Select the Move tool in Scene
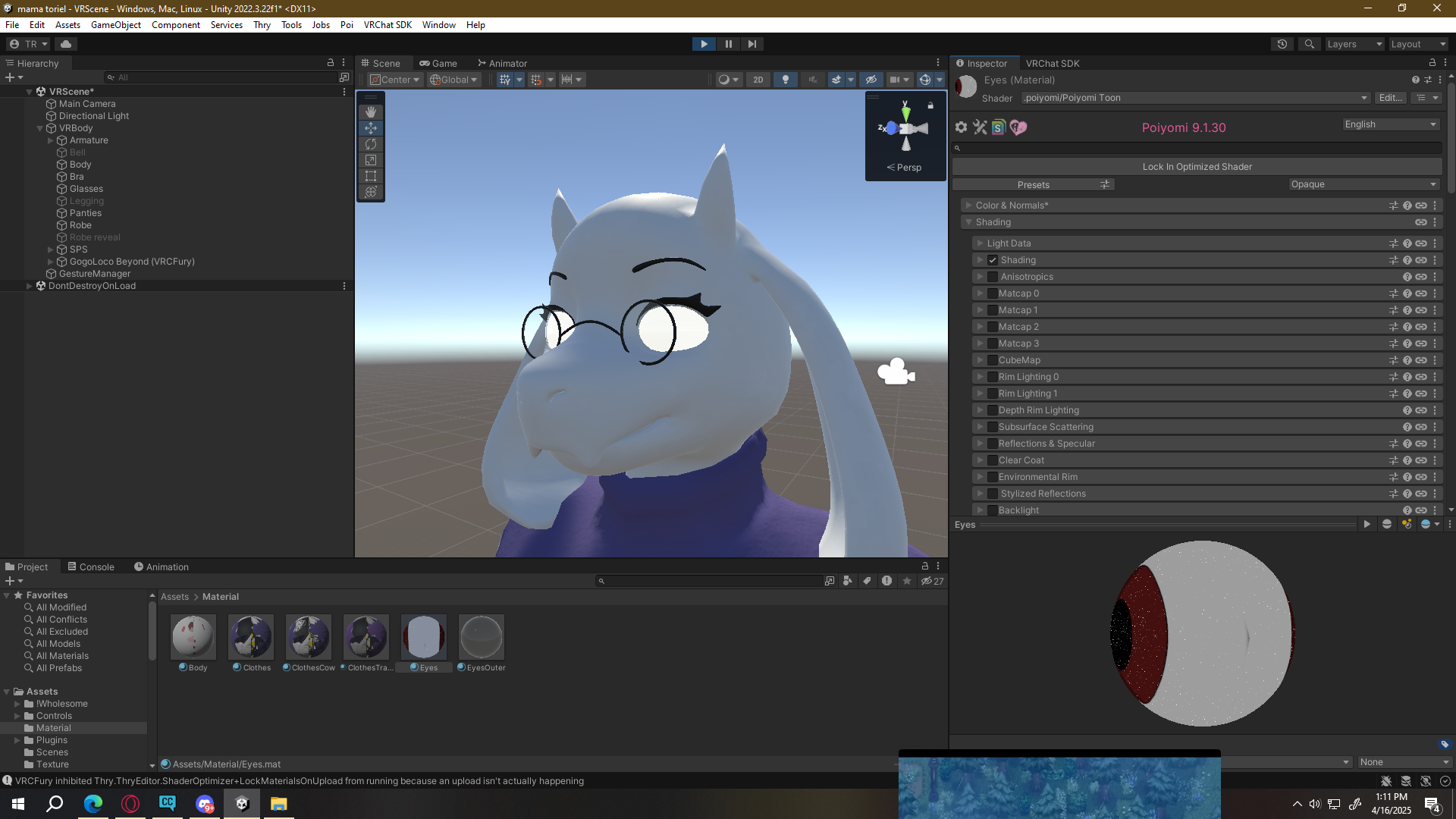Viewport: 1456px width, 819px height. (x=371, y=128)
